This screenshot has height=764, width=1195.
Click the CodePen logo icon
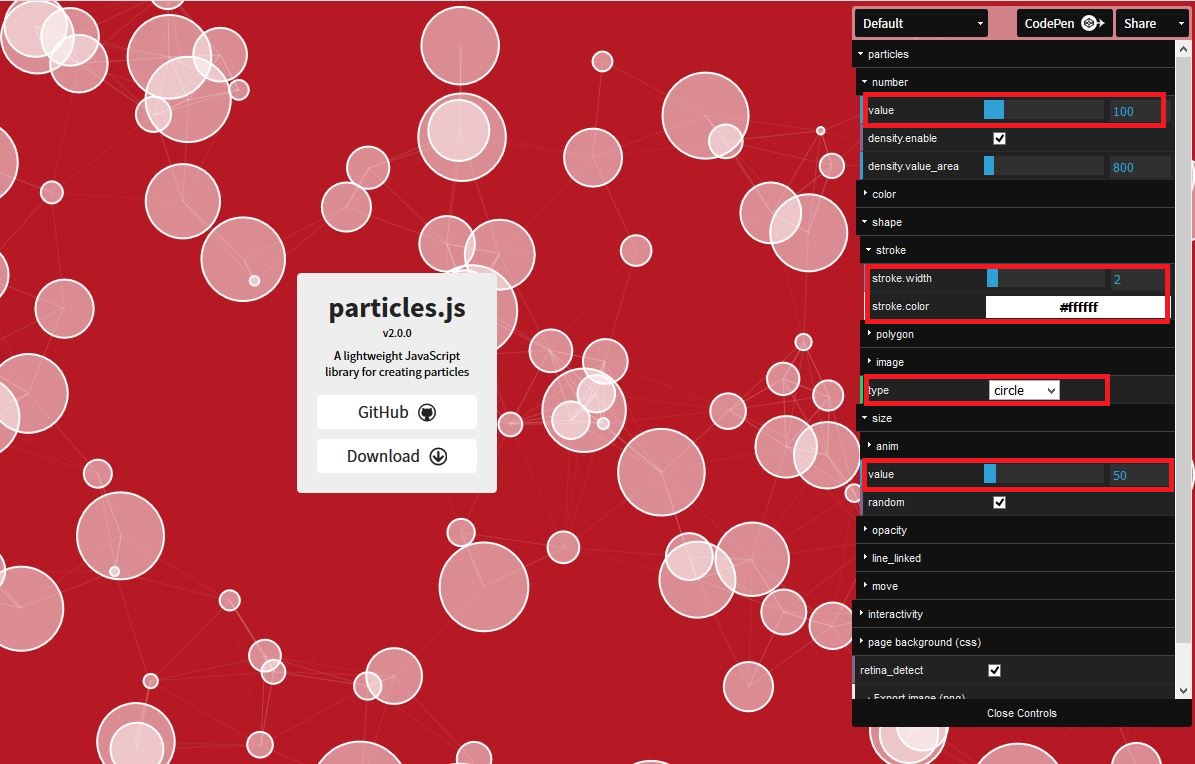pyautogui.click(x=1093, y=24)
